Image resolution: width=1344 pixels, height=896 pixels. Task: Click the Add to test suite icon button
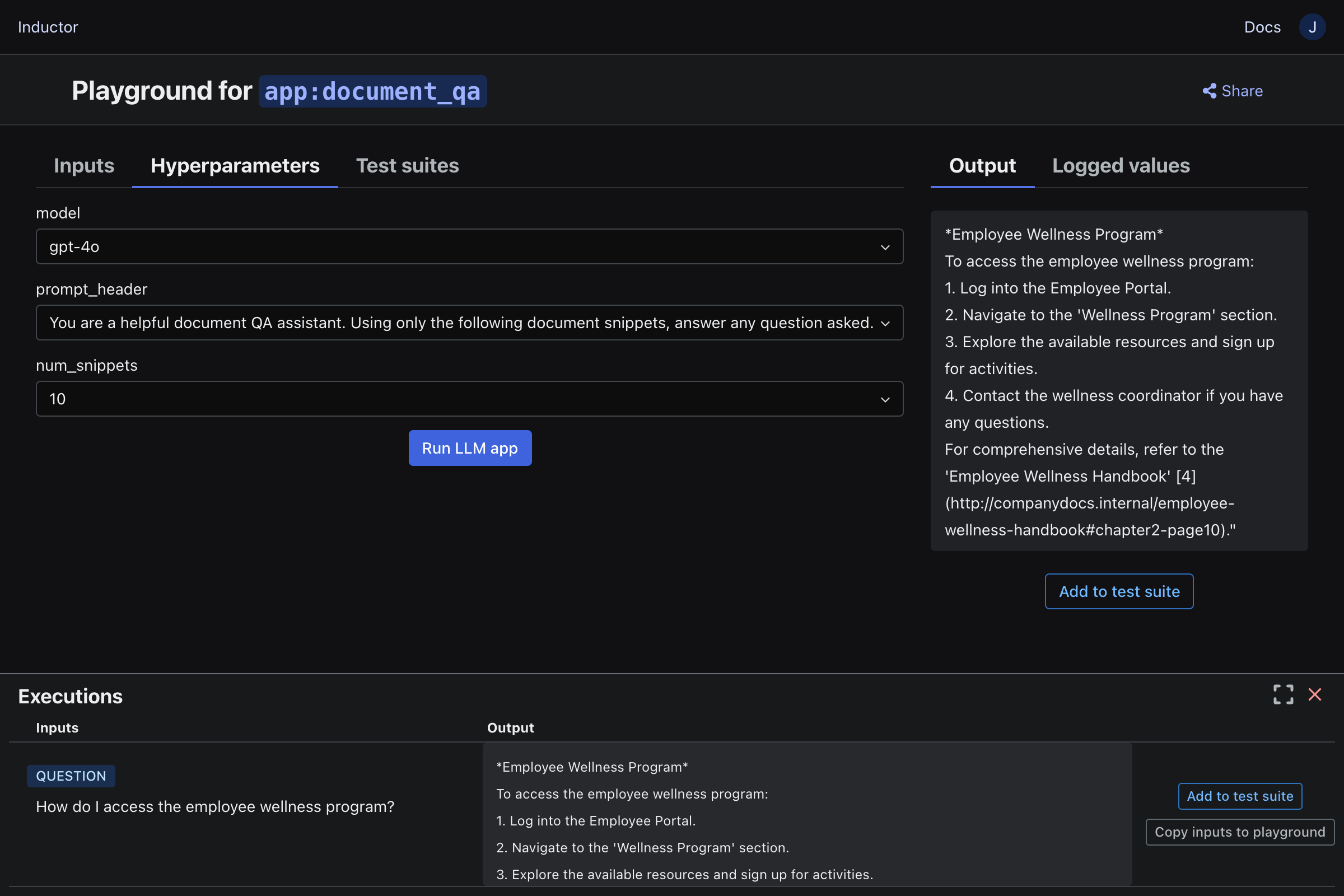pyautogui.click(x=1119, y=591)
